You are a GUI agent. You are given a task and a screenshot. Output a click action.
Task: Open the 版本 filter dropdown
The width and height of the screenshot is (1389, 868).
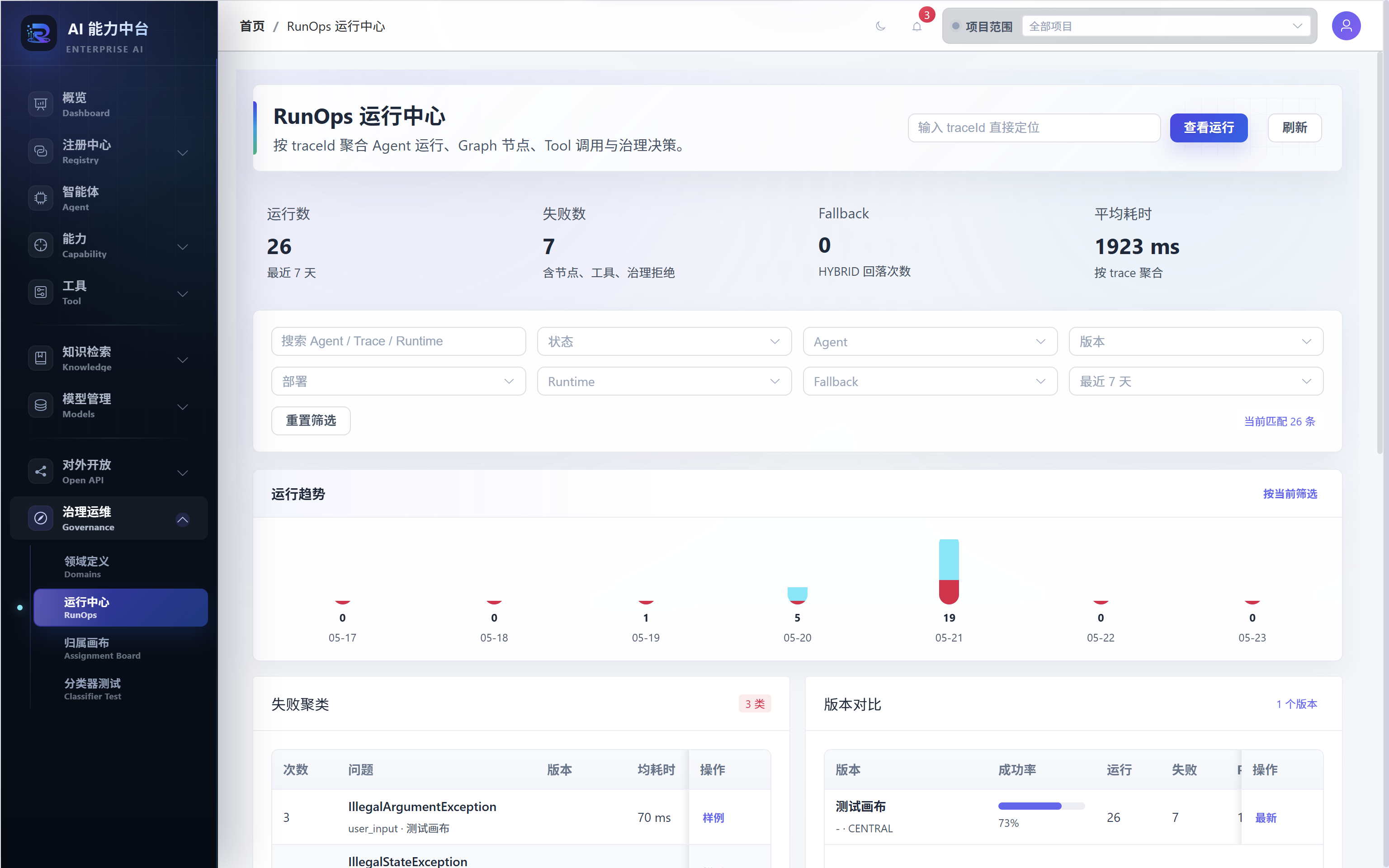(1195, 342)
